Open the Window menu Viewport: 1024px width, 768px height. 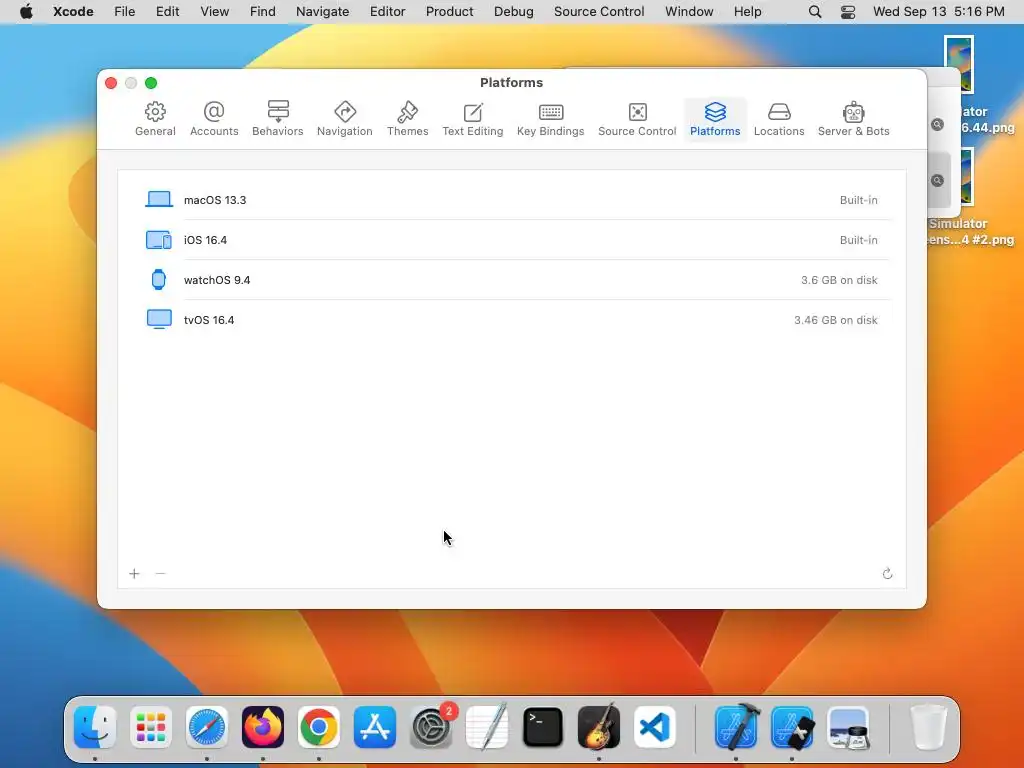[x=689, y=12]
